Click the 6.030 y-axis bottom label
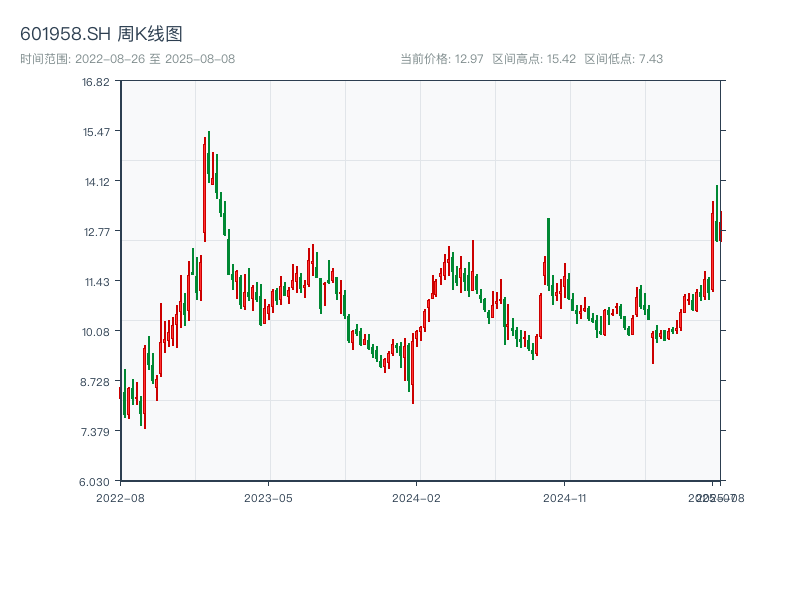The image size is (800, 600). (96, 482)
